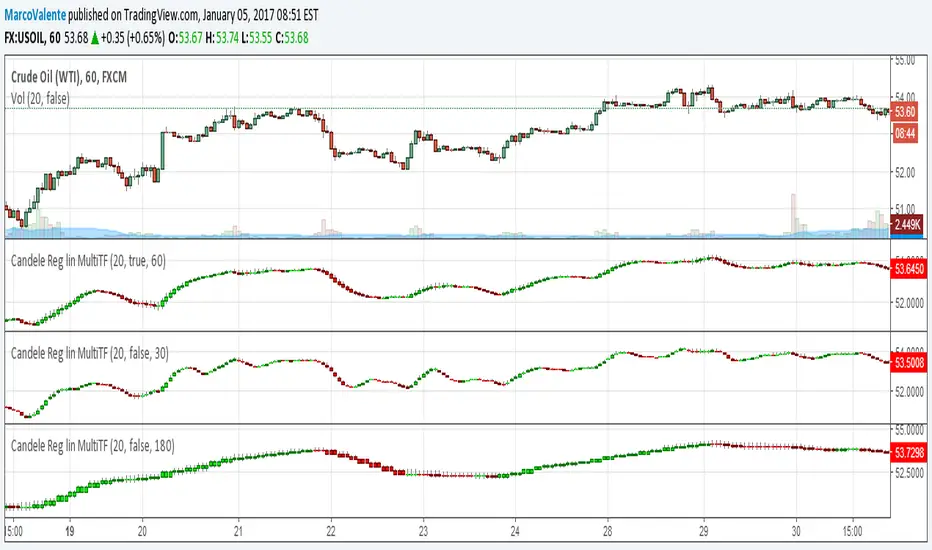The height and width of the screenshot is (550, 932).
Task: Click the 51.00 level on price scale
Action: (x=904, y=208)
